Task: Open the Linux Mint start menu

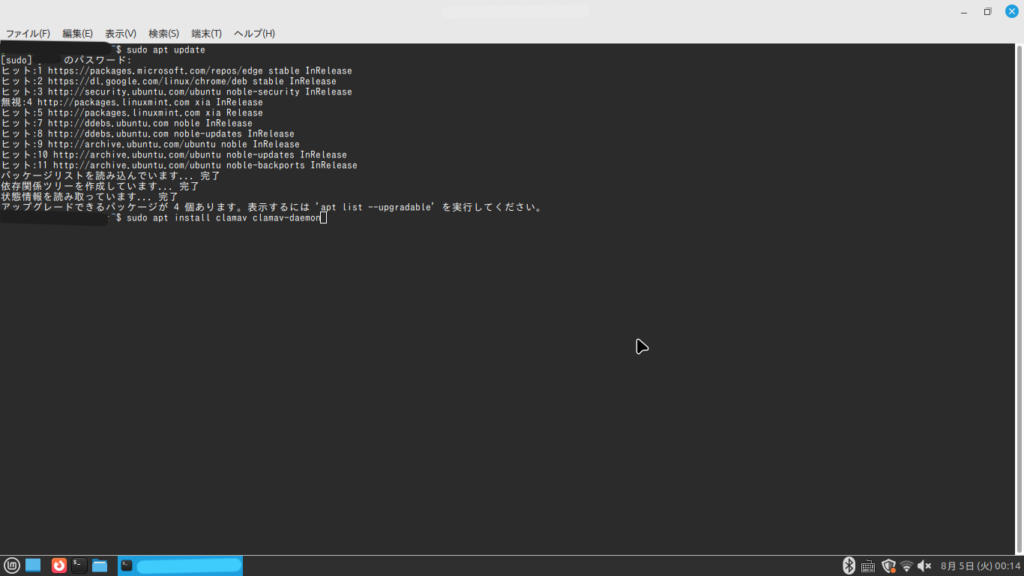Action: (x=11, y=565)
